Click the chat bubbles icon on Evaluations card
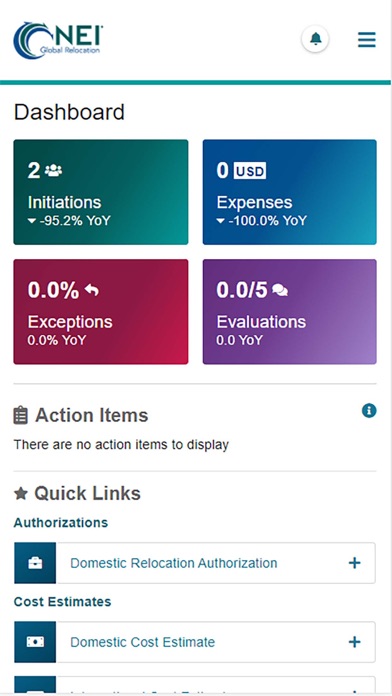This screenshot has width=392, height=696. point(280,291)
